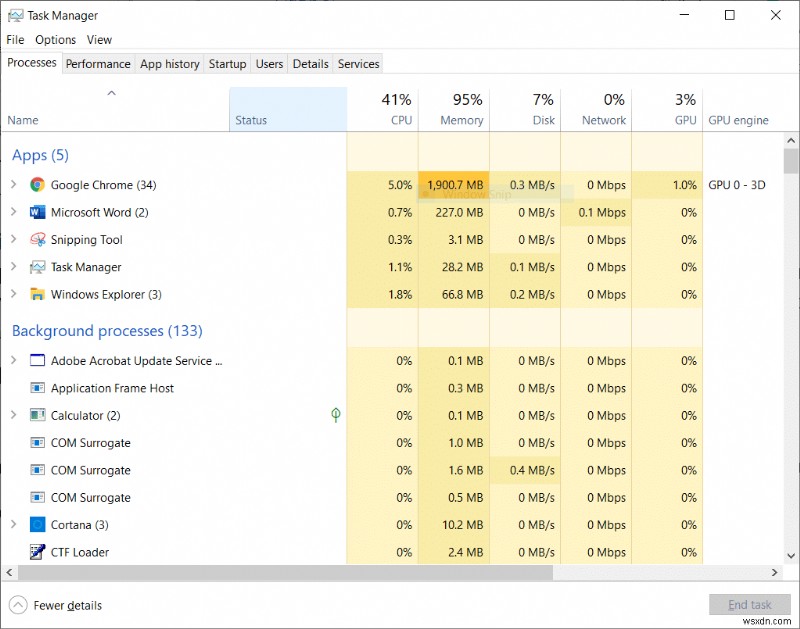Select the Snipping Tool icon
This screenshot has height=629, width=800.
tap(38, 240)
